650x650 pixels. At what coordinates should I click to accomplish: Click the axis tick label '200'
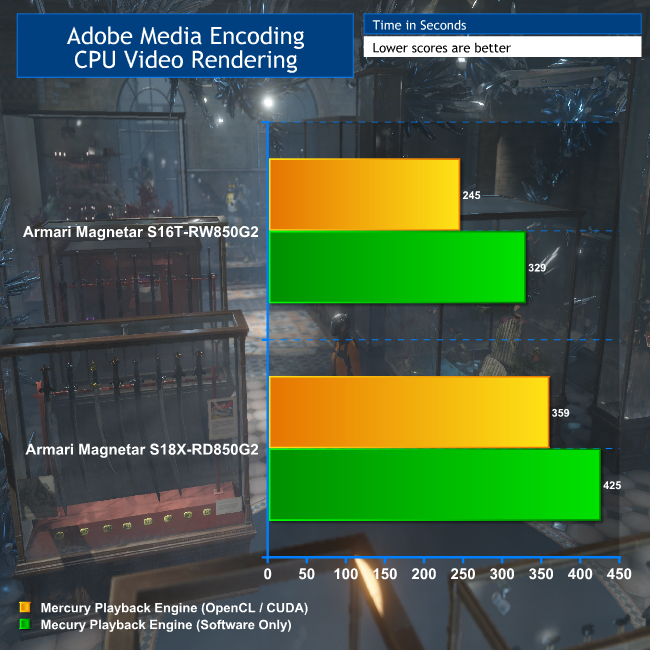pyautogui.click(x=424, y=574)
